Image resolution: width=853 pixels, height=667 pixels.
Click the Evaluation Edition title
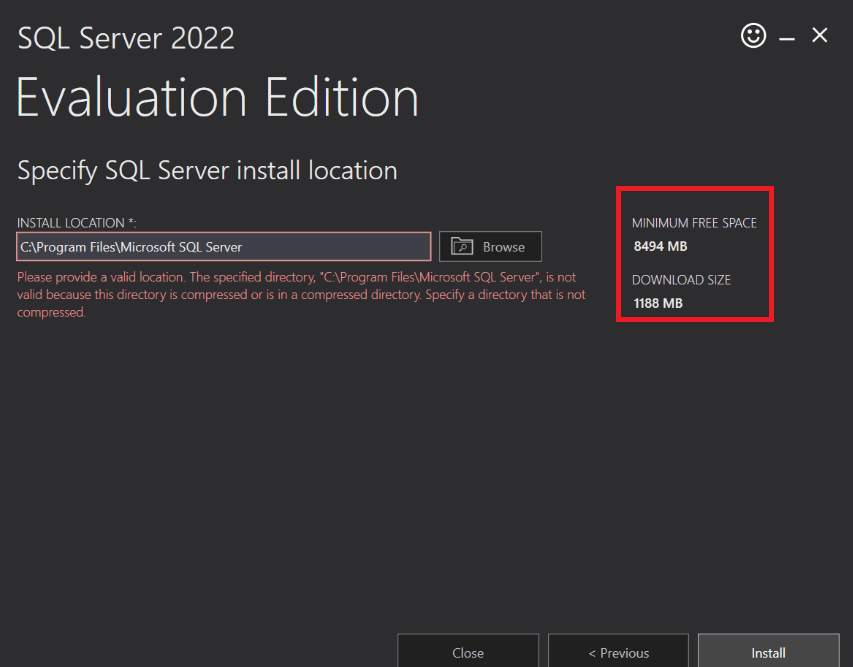[x=218, y=97]
